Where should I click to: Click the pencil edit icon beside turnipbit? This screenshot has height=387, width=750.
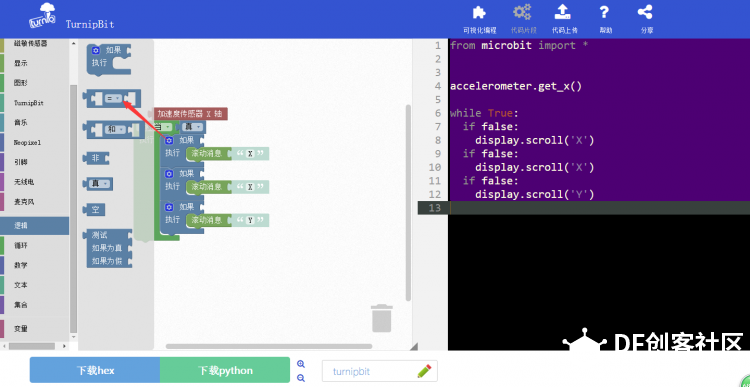pyautogui.click(x=424, y=371)
